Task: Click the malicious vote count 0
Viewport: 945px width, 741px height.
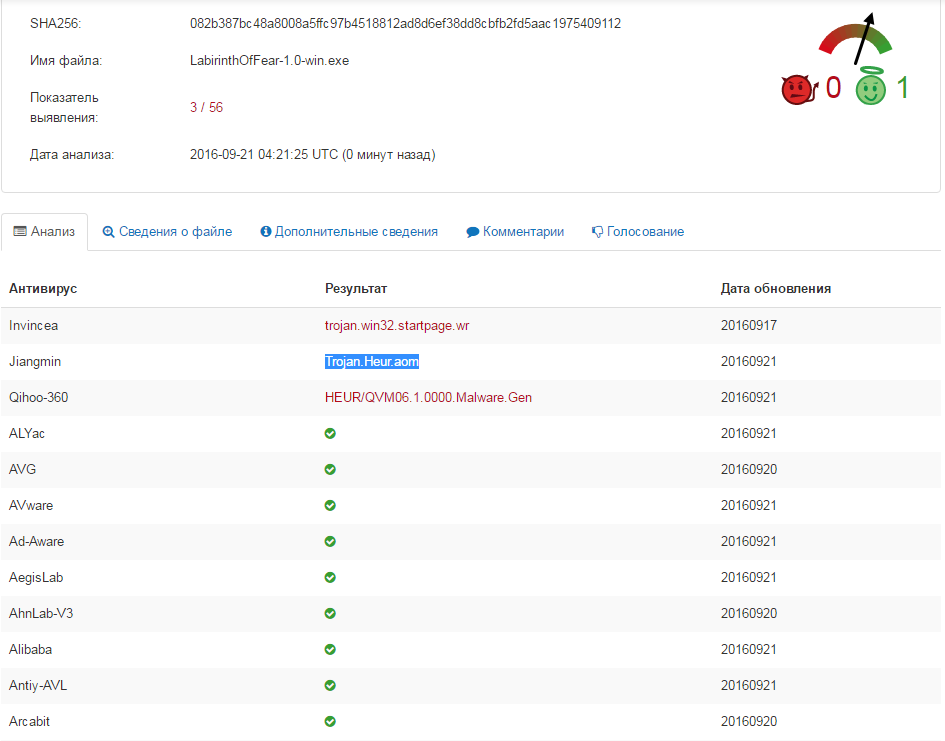Action: click(x=834, y=88)
